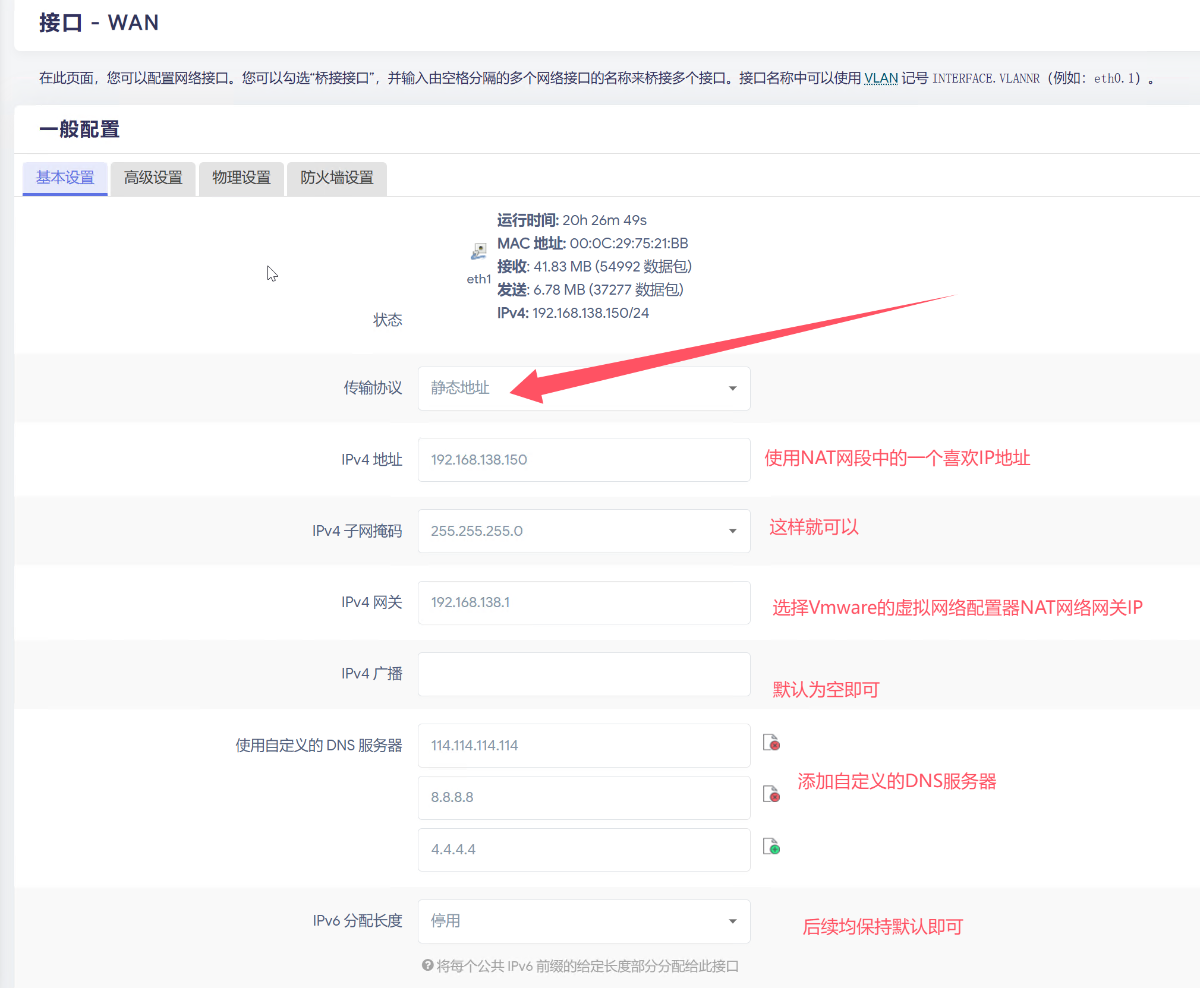Add another DNS server after 4.4.4.4

tap(771, 847)
